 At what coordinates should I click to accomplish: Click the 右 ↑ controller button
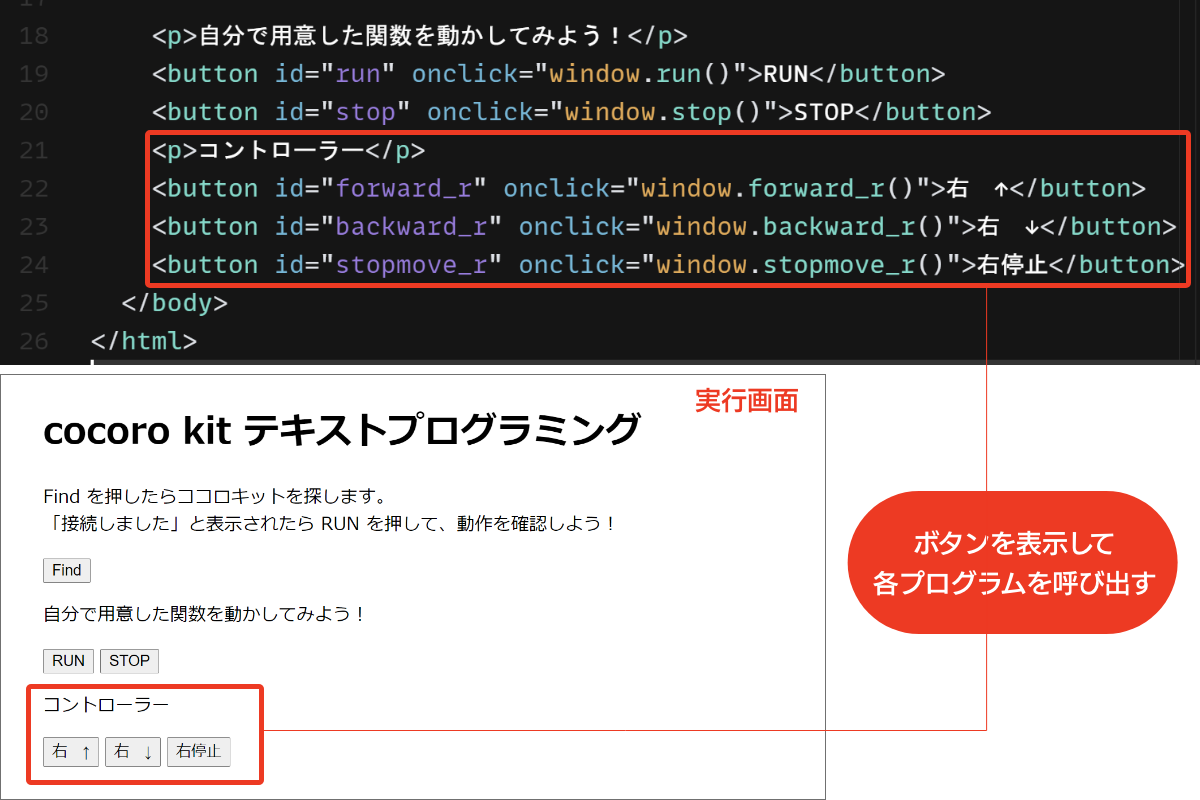(x=70, y=751)
